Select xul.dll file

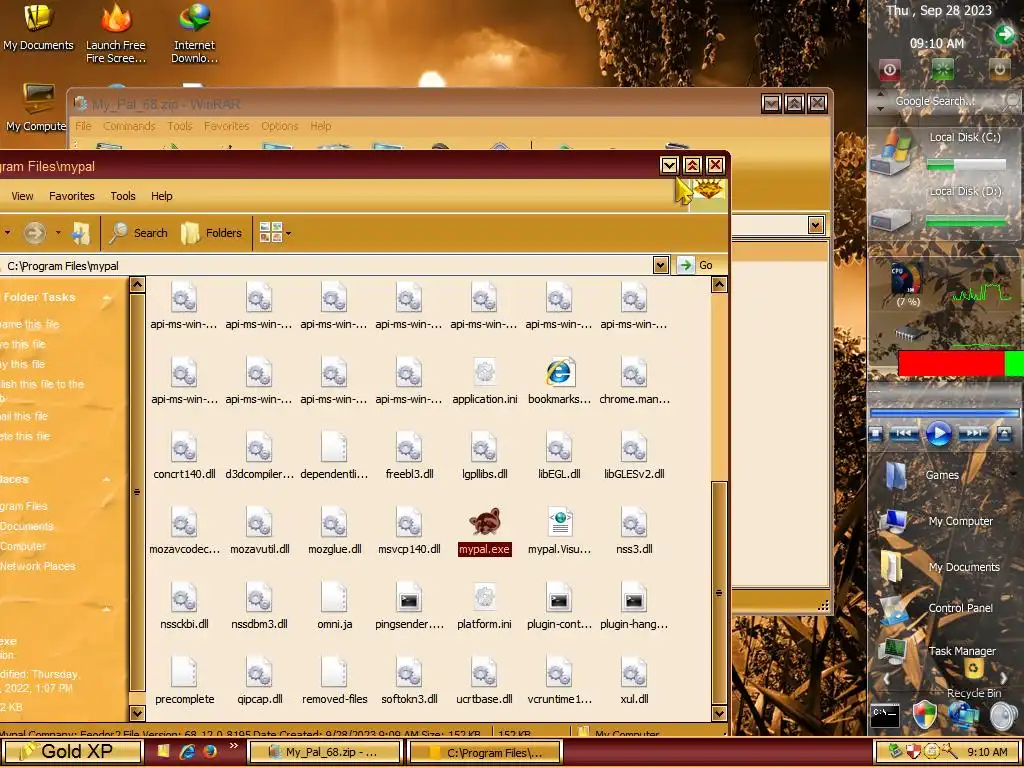(x=634, y=682)
